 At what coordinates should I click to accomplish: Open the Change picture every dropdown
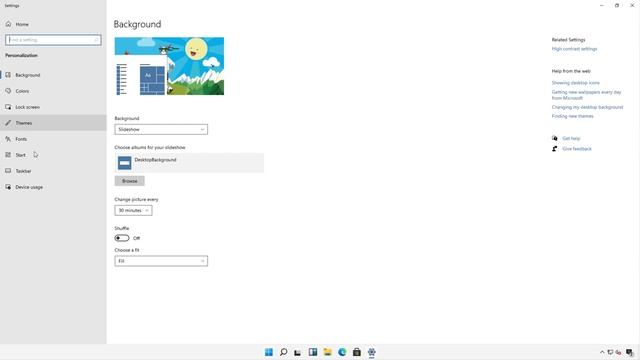coord(133,210)
